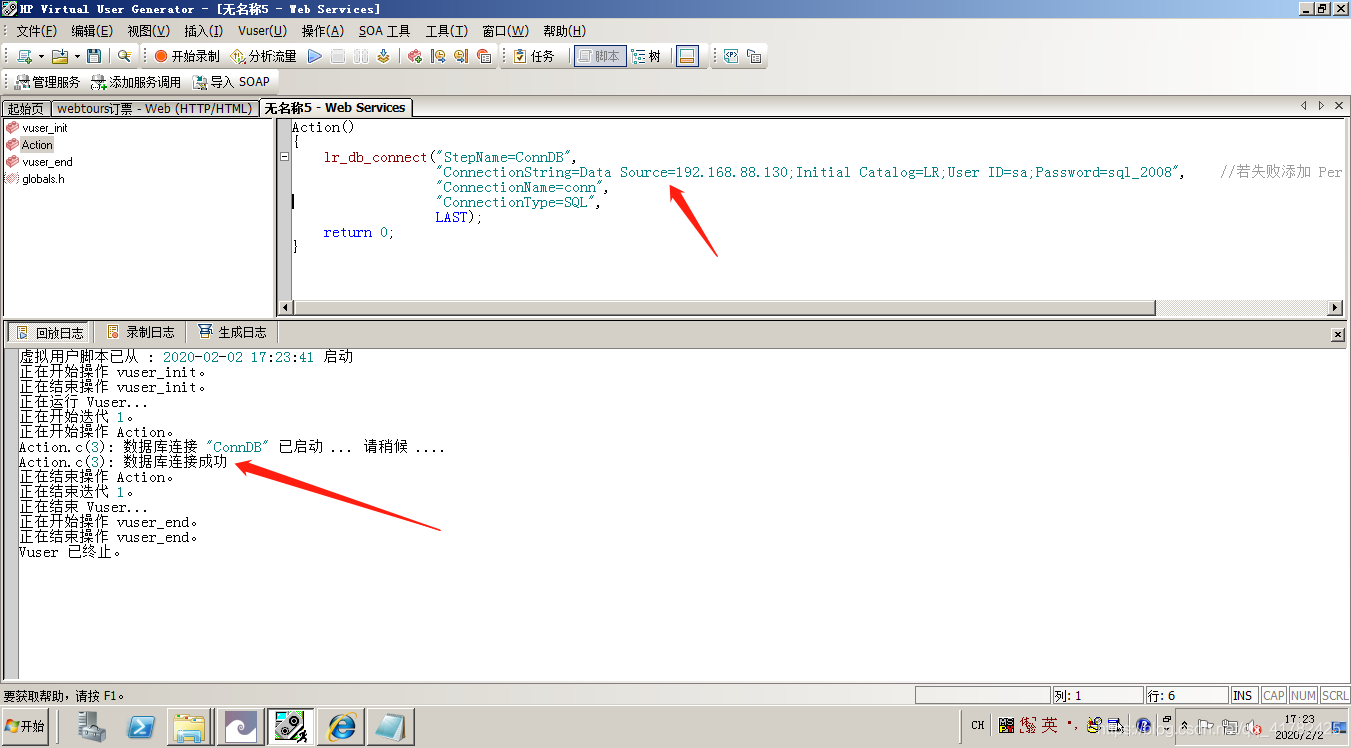
Task: Open the 任务 tasks pane button
Action: (x=534, y=56)
